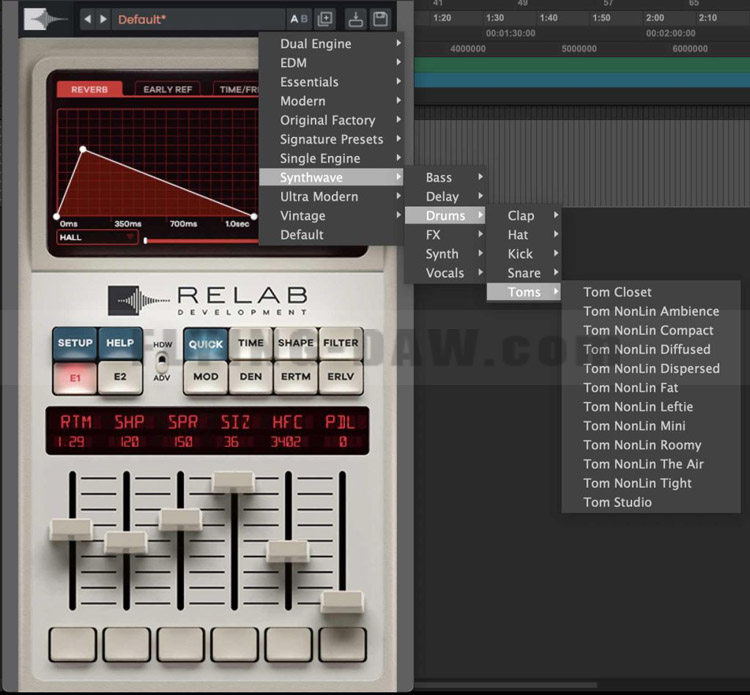Click the blank button under PDL fader
Viewport: 750px width, 695px height.
coord(342,644)
